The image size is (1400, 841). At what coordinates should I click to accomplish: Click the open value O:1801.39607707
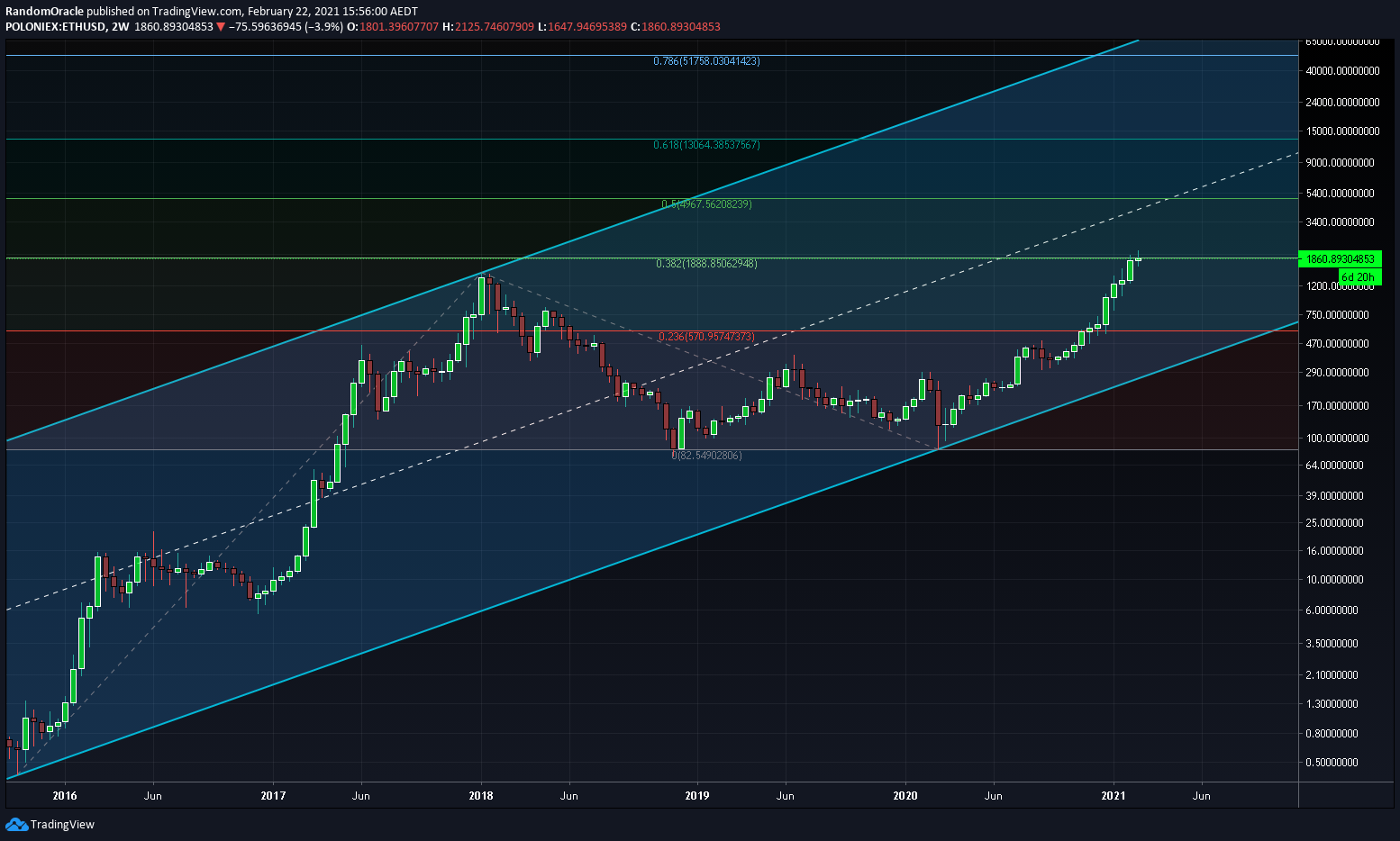[x=395, y=27]
